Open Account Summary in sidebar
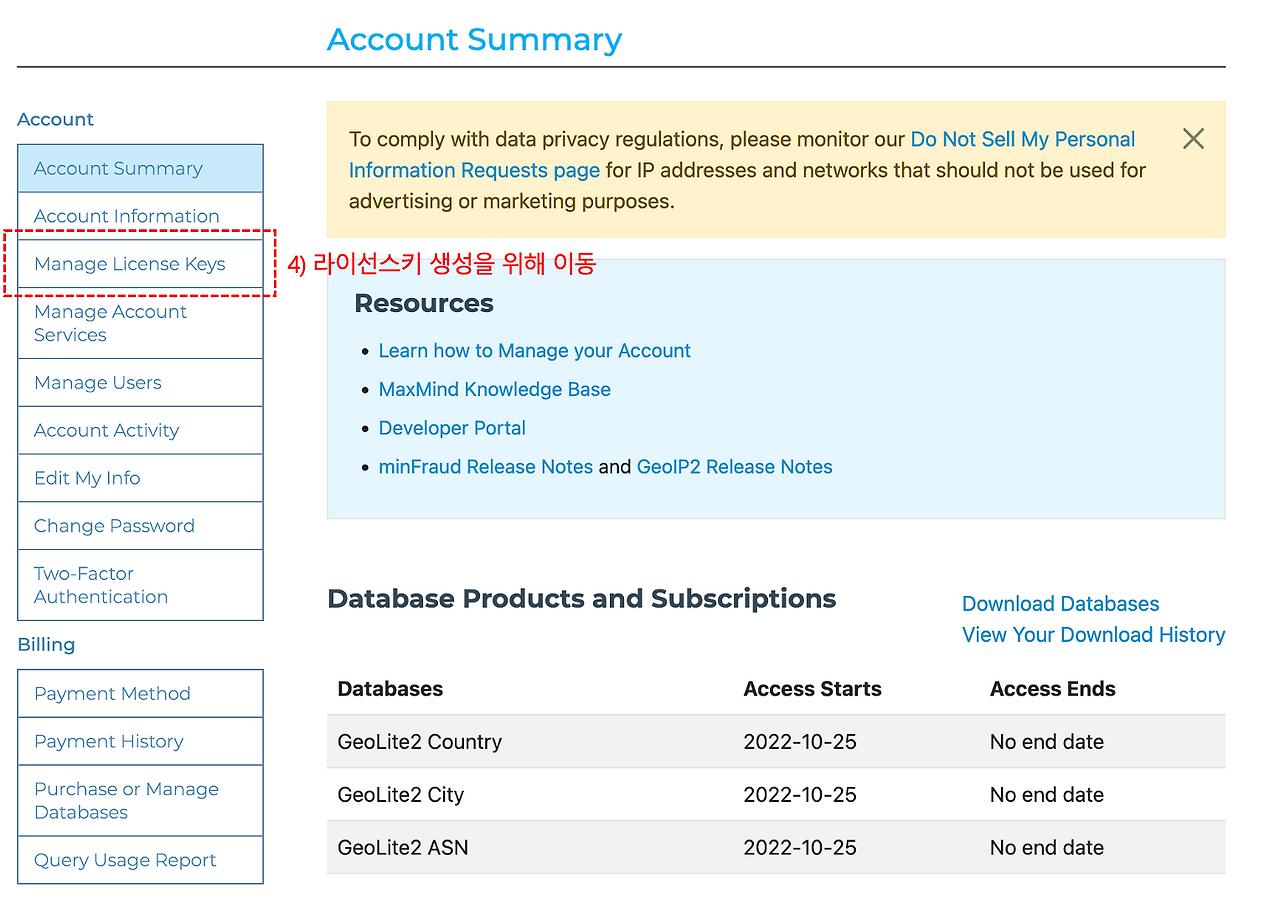This screenshot has height=909, width=1280. coord(118,169)
